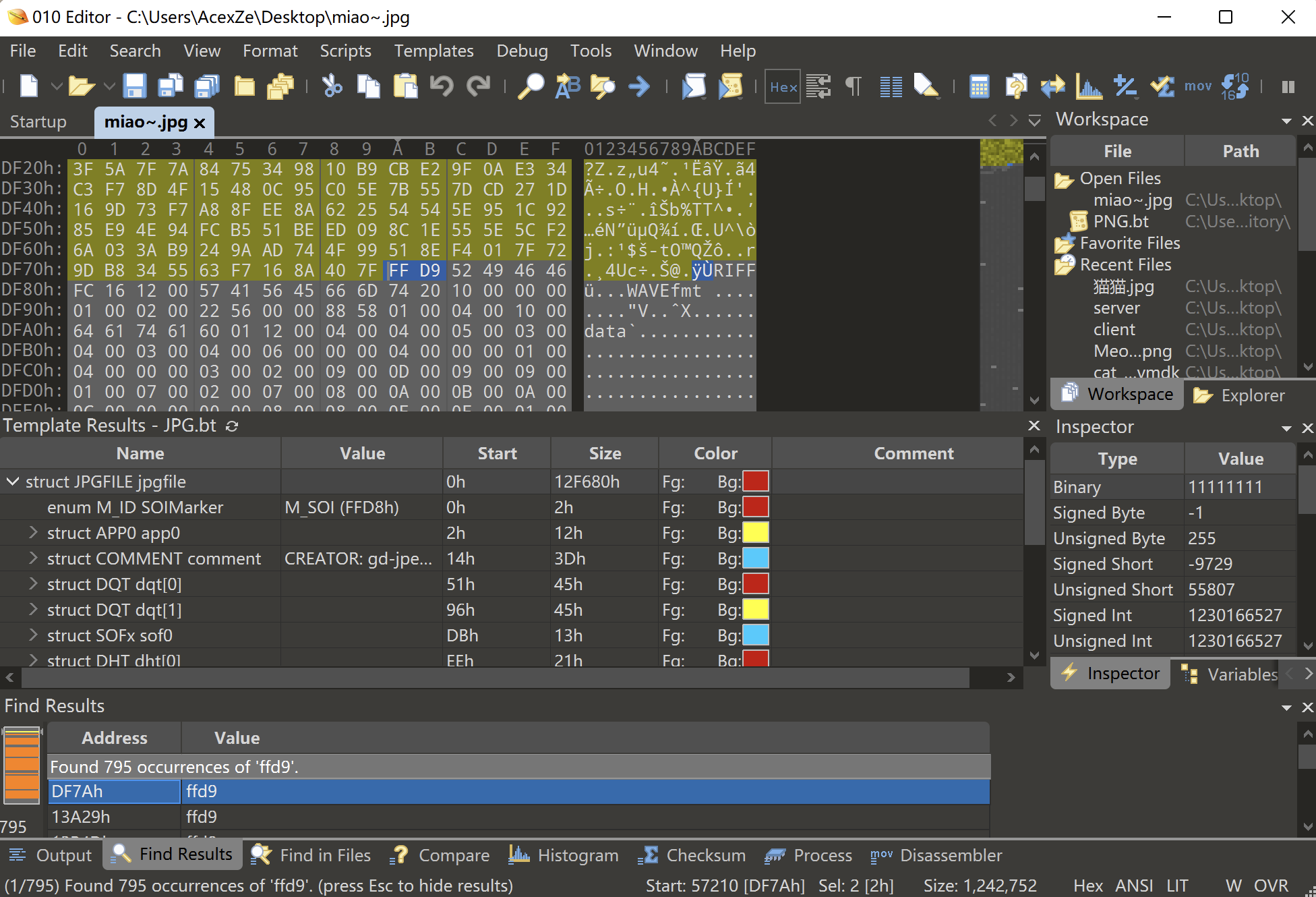Close the Template Results panel

click(1034, 426)
